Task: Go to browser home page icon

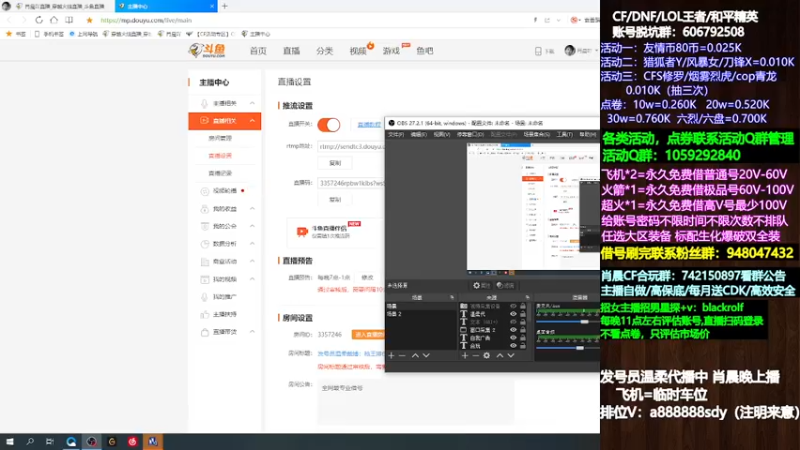Action: click(54, 20)
